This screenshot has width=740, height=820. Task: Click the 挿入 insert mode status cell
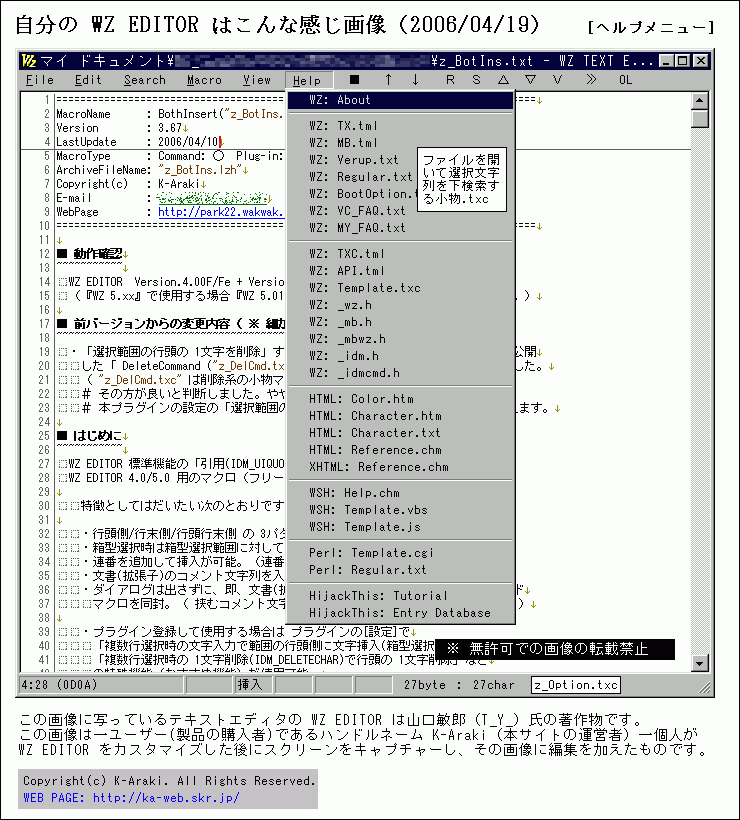[253, 685]
